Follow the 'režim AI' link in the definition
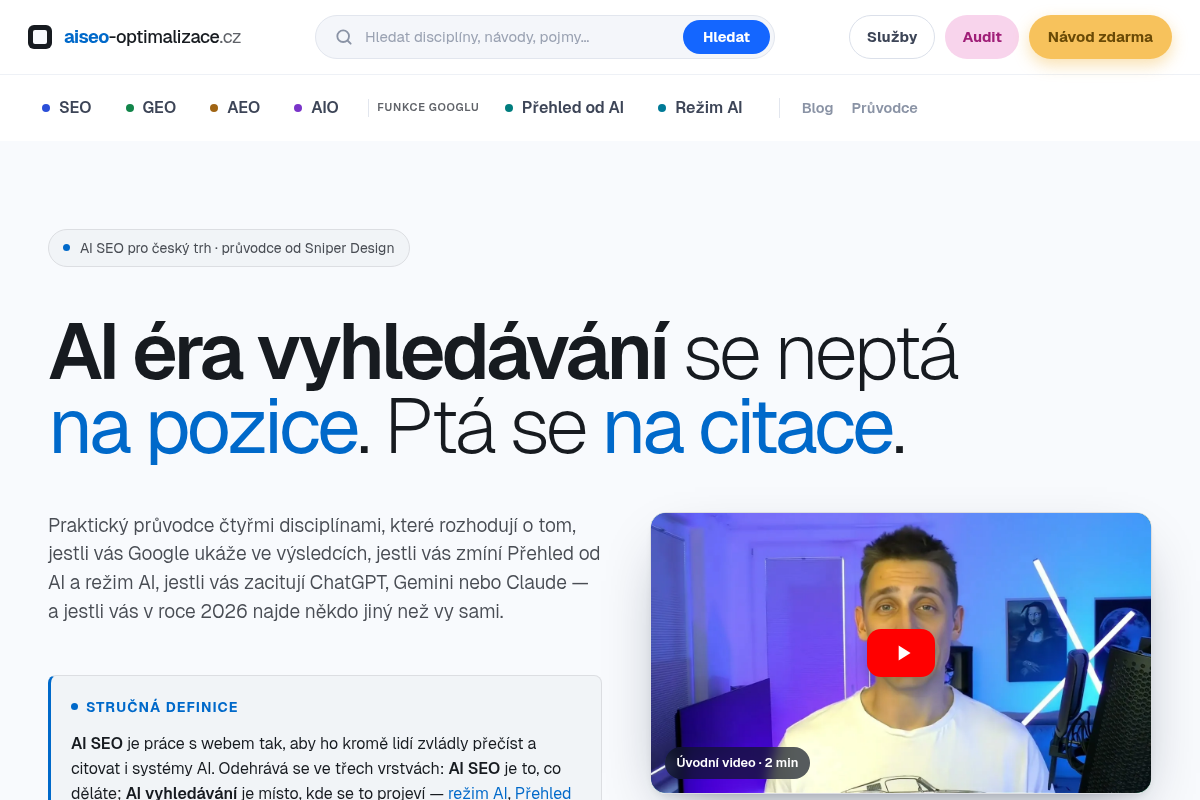Screen dimensions: 1200x800 tap(477, 793)
